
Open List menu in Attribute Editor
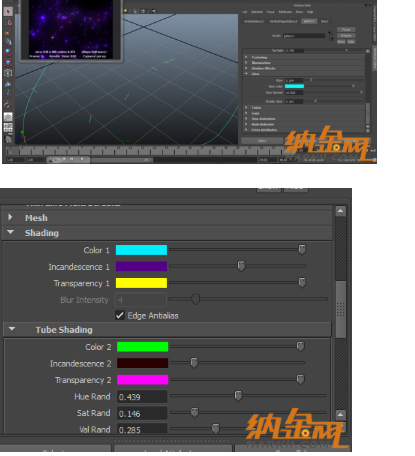click(244, 12)
